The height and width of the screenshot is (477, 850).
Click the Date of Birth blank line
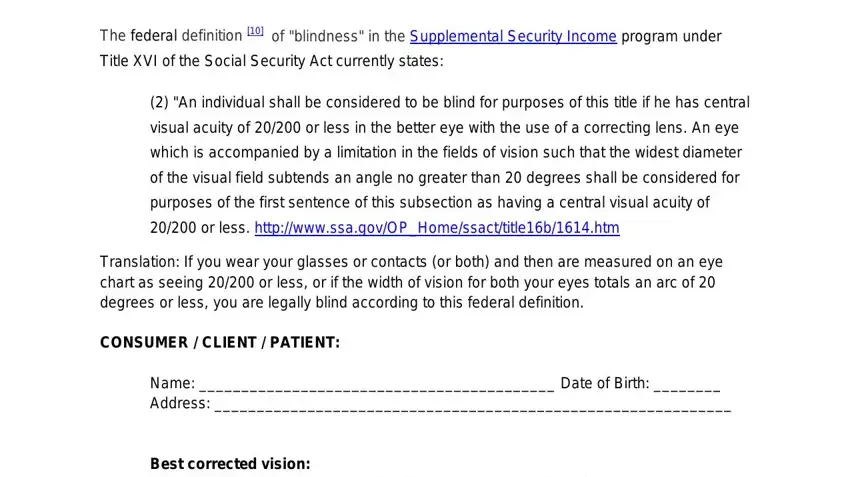pos(687,384)
